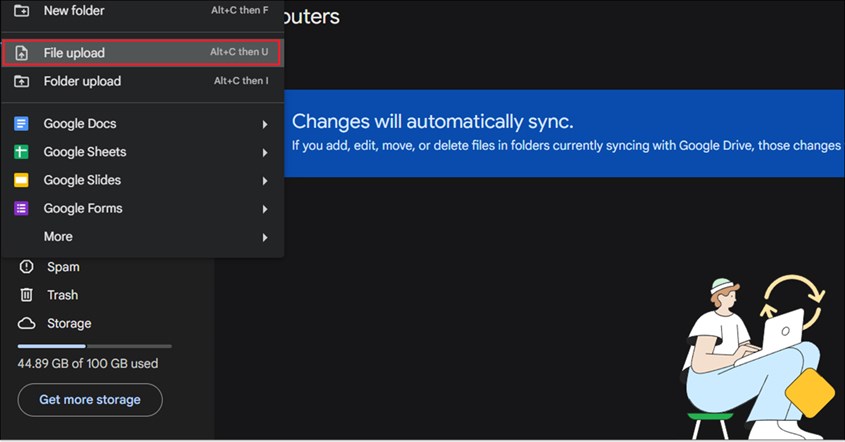Select File upload menu entry
845x442 pixels.
[x=142, y=53]
